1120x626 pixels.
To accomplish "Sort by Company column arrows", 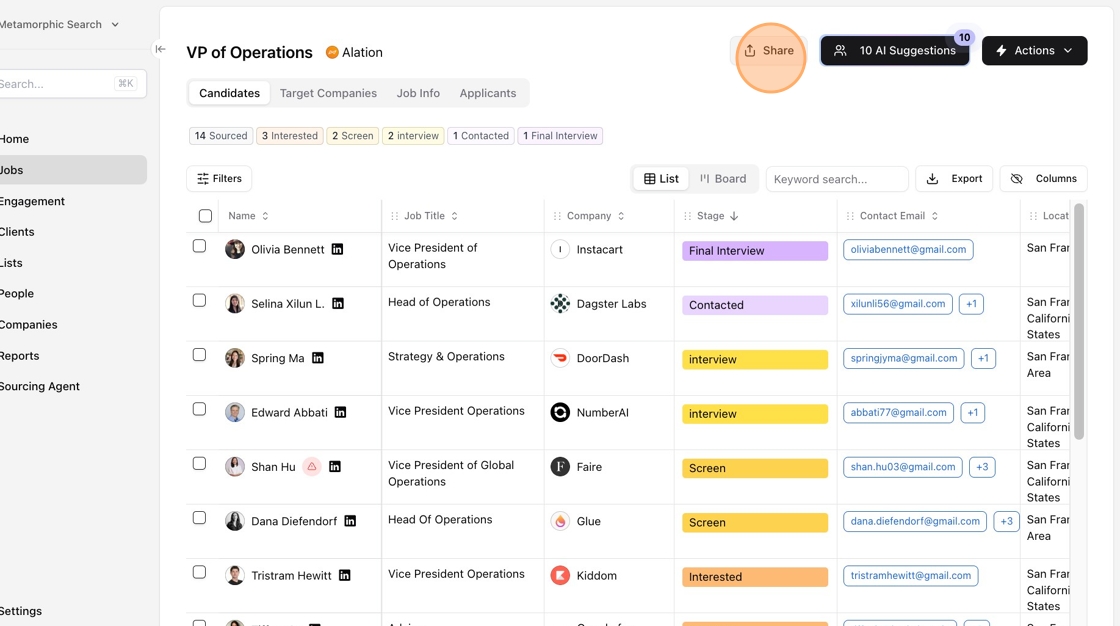I will [x=621, y=216].
